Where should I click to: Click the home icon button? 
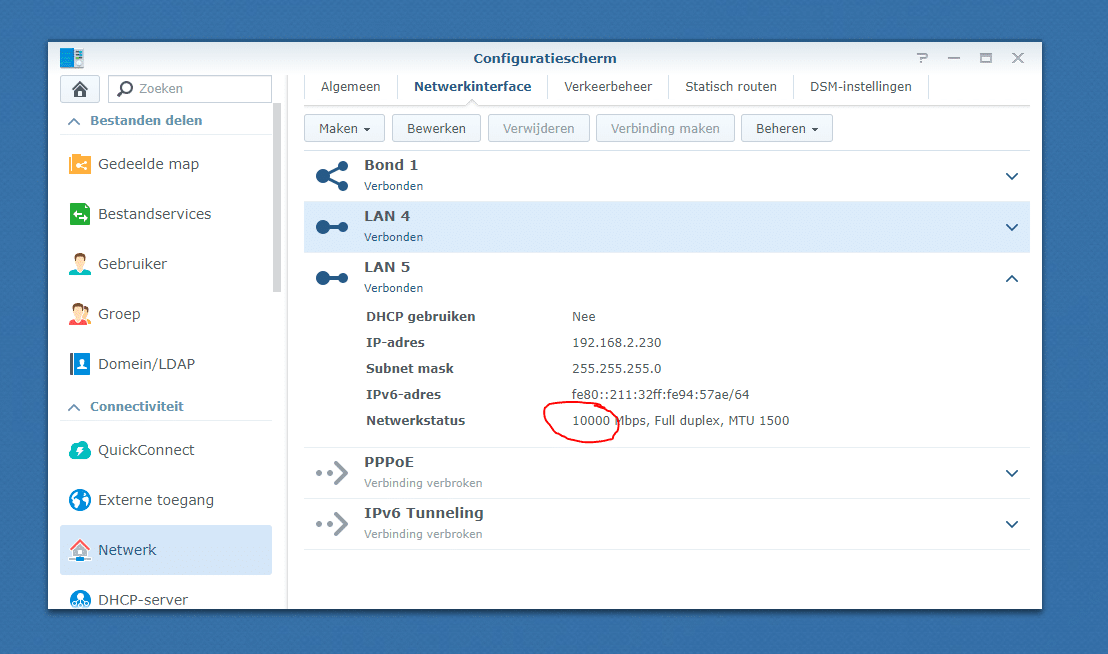[80, 89]
